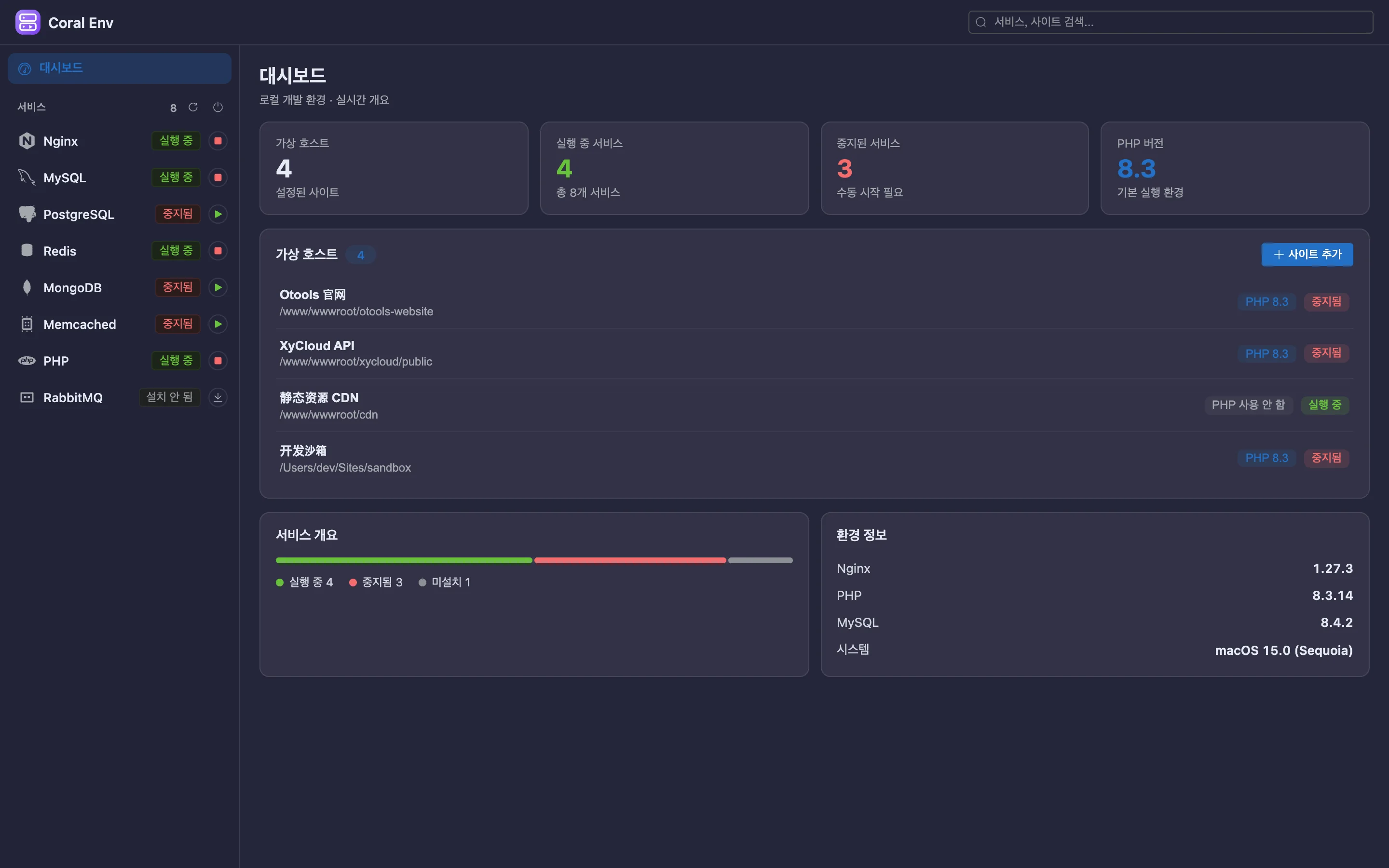The image size is (1389, 868).
Task: Click the search field for services and sites
Action: [x=1171, y=22]
